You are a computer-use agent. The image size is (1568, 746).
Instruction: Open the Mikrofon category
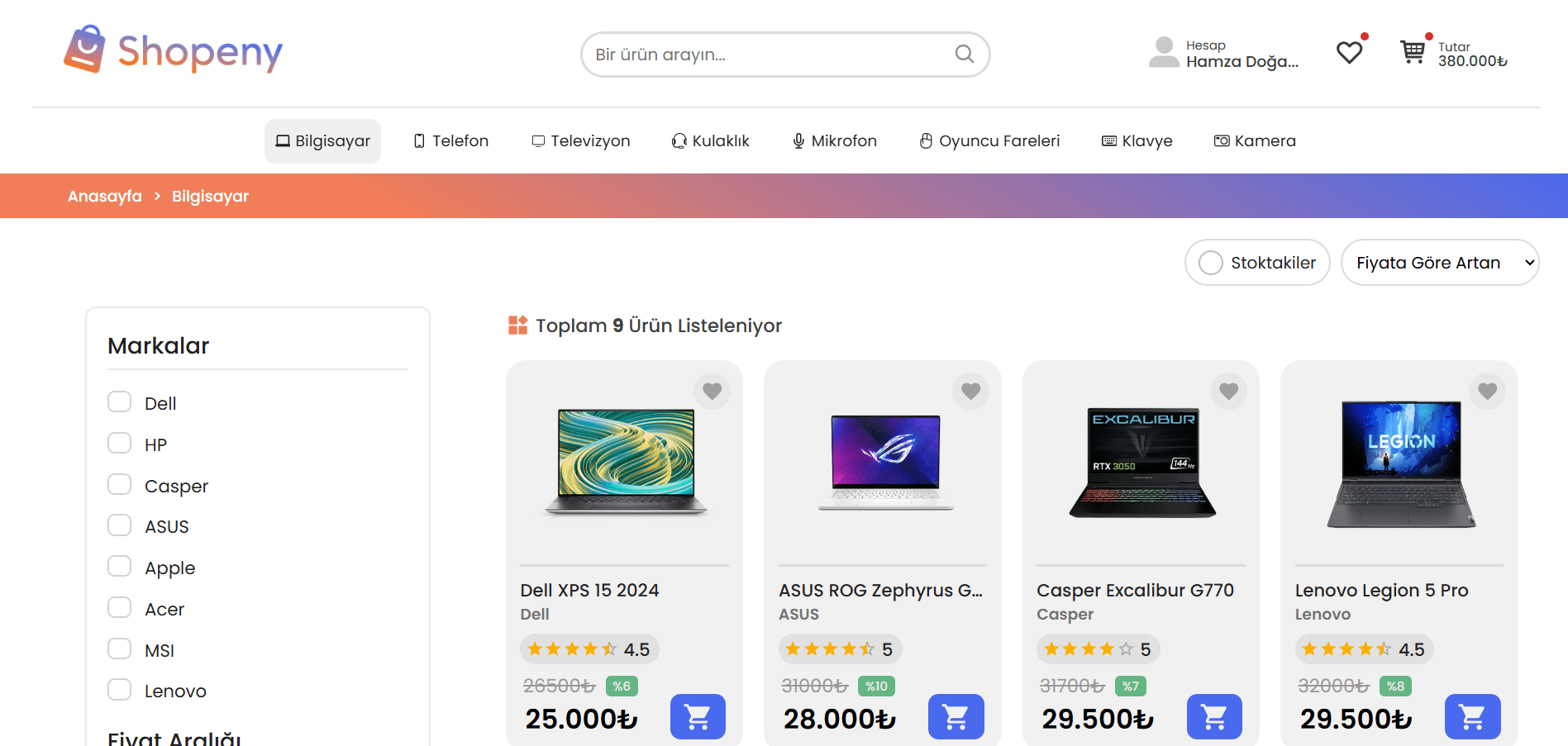[x=835, y=141]
